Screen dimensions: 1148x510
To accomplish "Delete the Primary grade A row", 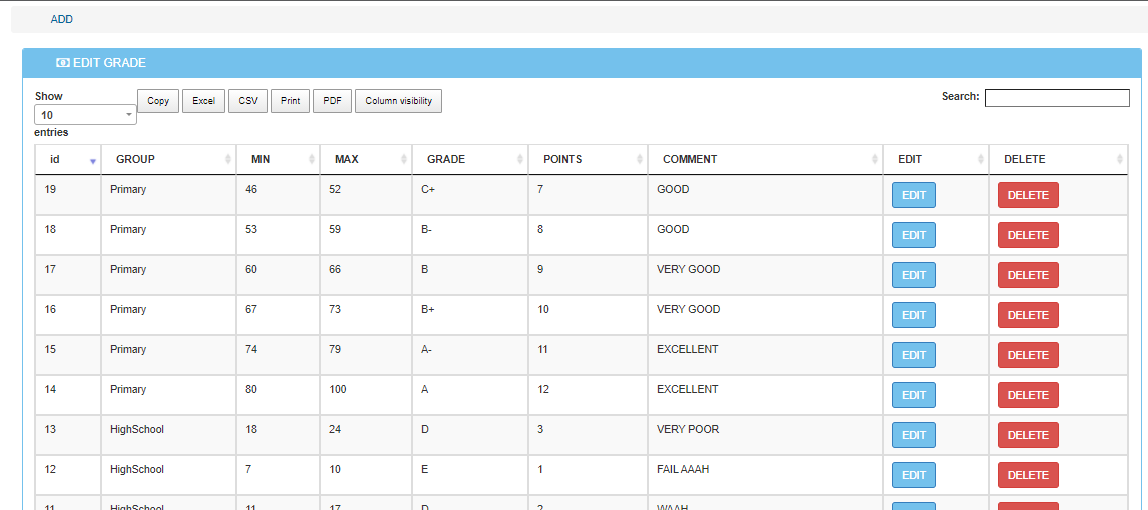I will (x=1027, y=395).
